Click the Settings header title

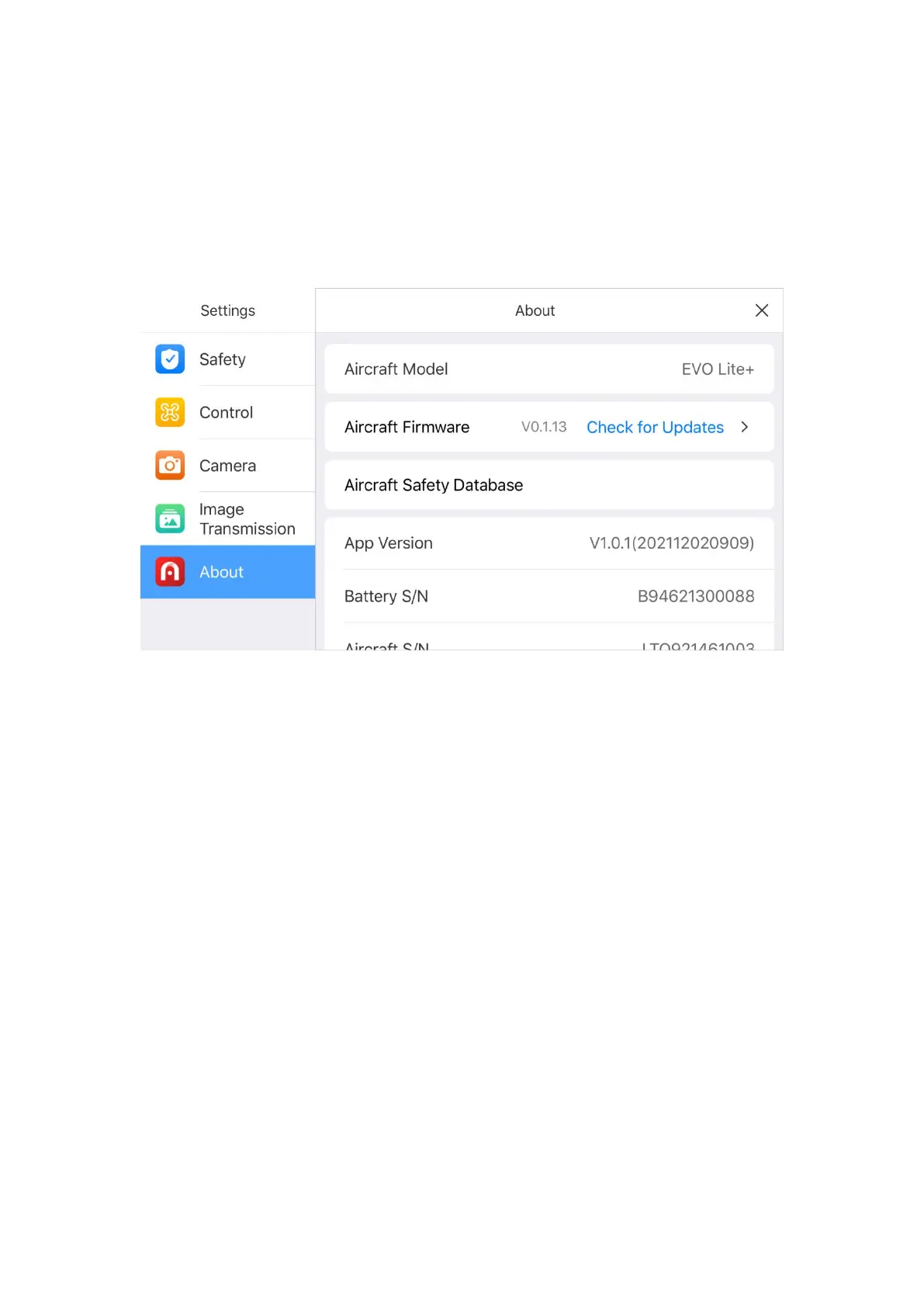tap(227, 310)
